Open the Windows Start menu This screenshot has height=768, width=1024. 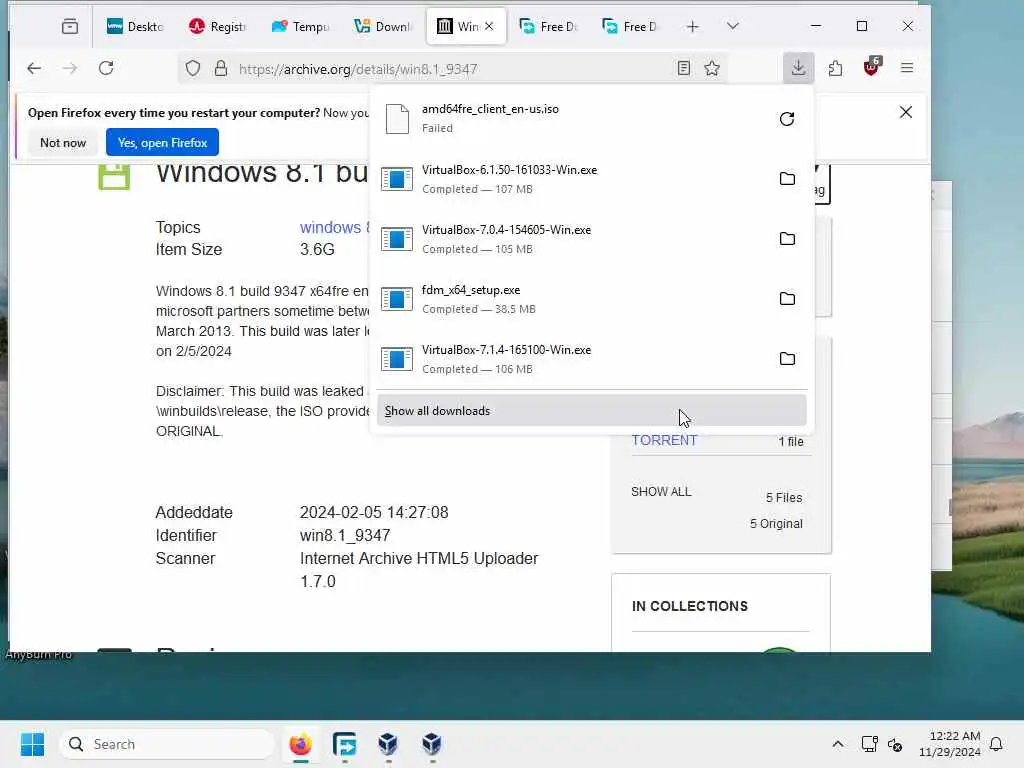[x=32, y=744]
